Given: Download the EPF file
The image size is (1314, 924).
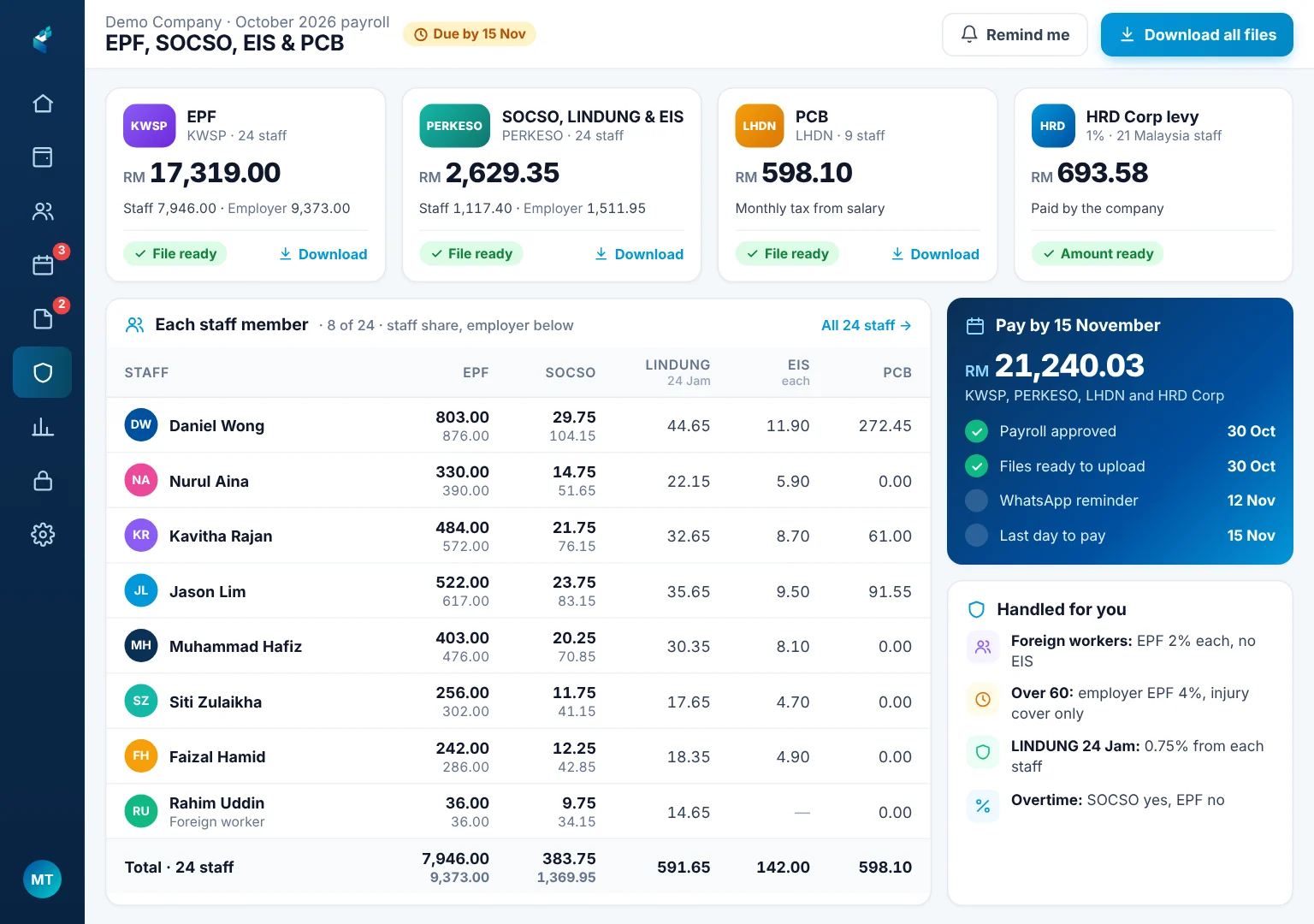Looking at the screenshot, I should 323,254.
